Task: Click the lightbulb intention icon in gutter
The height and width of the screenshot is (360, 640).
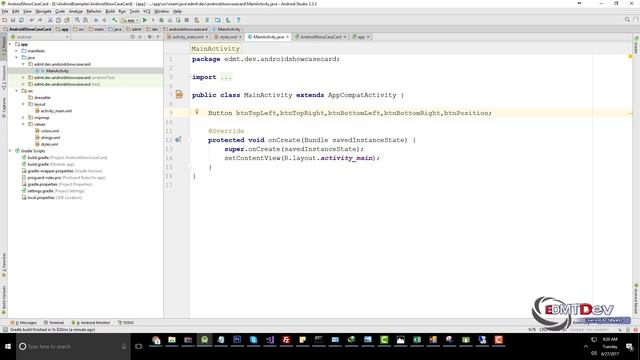Action: click(x=197, y=111)
